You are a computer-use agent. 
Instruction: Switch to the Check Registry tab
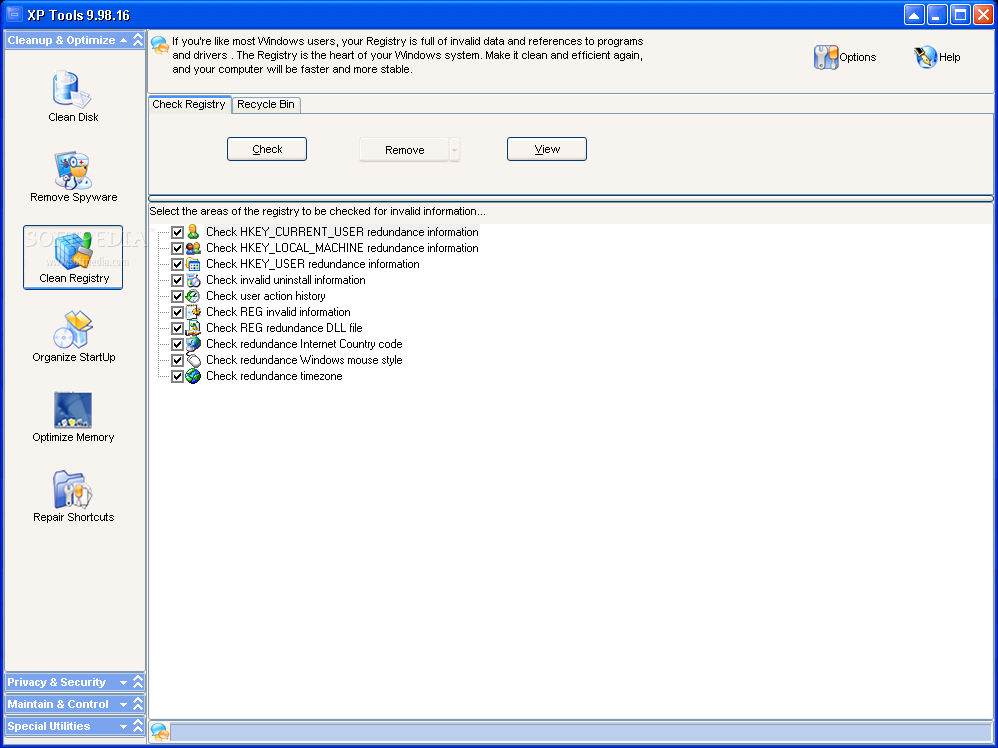point(189,104)
